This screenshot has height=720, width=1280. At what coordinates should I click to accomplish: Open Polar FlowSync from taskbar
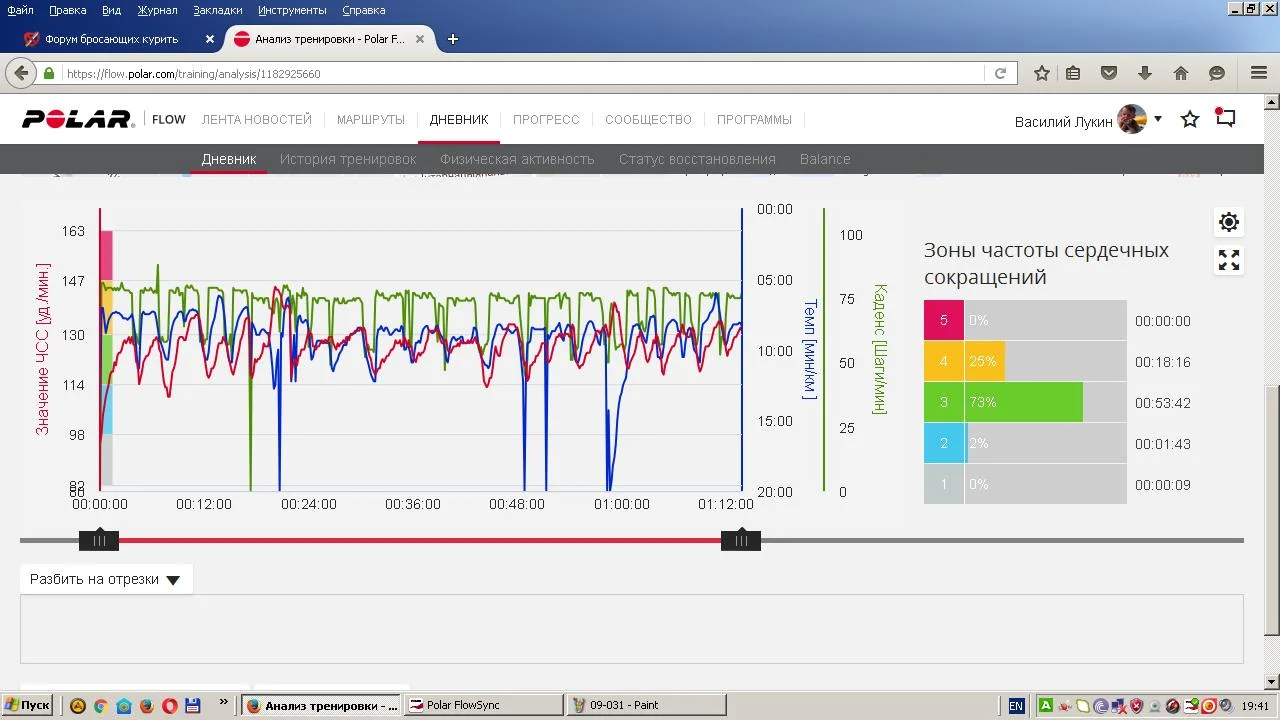[483, 705]
